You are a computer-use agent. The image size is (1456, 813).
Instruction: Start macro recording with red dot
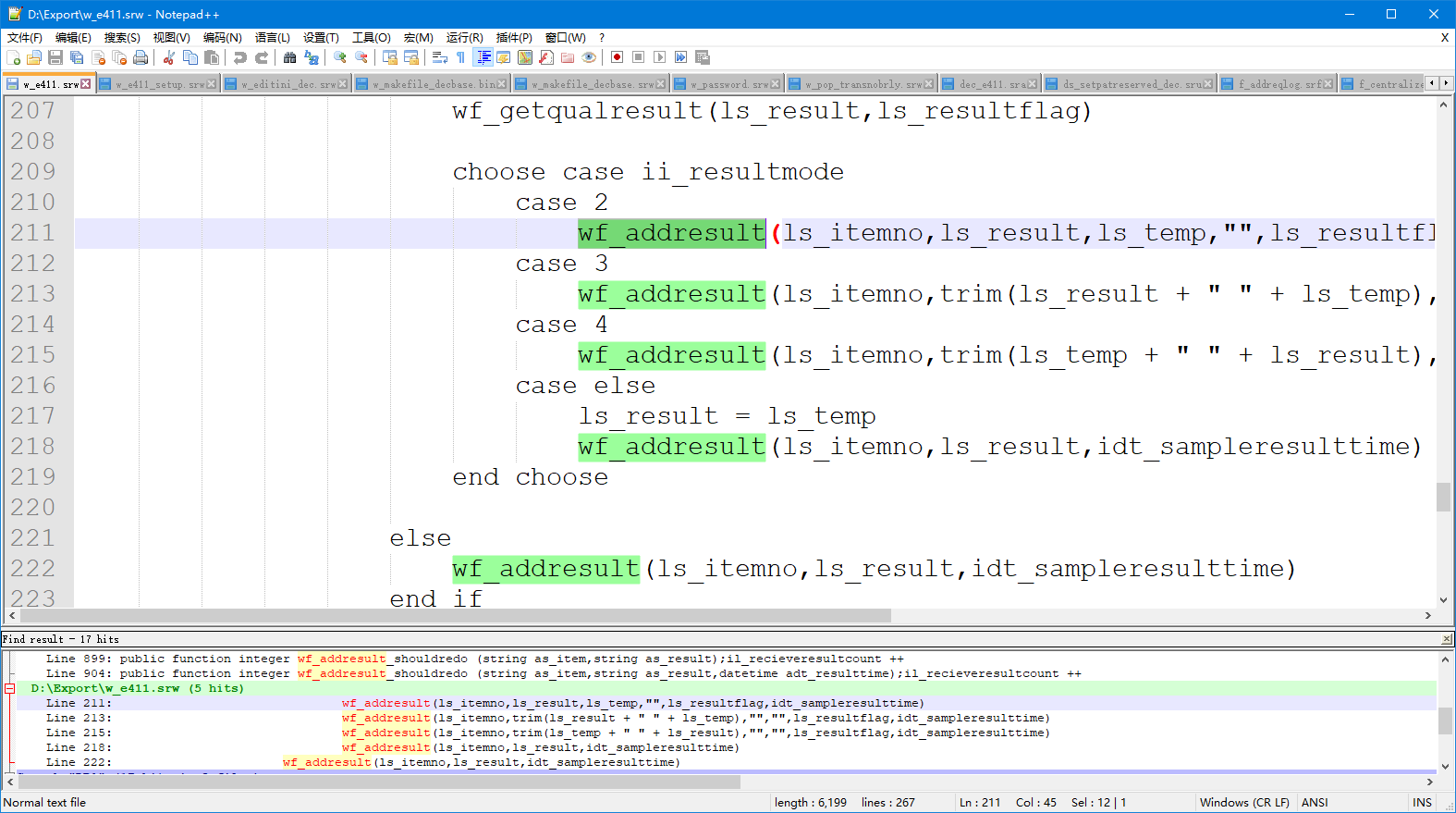[x=618, y=57]
